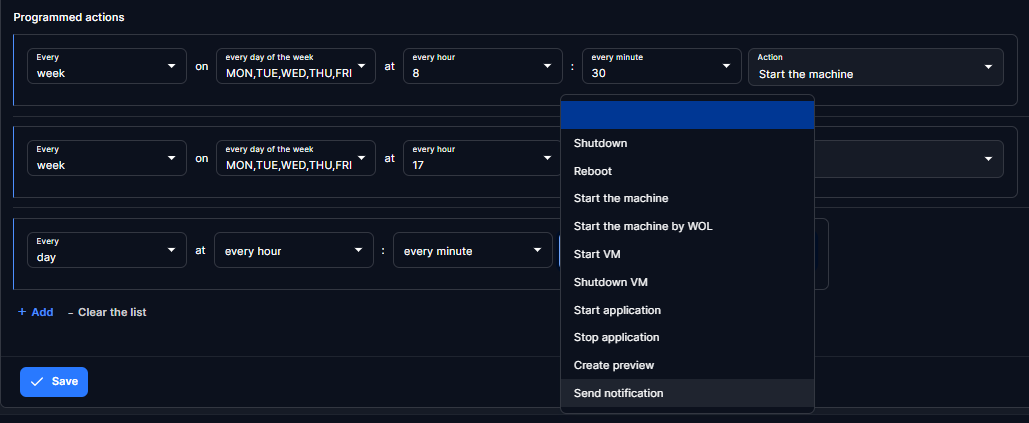The height and width of the screenshot is (423, 1029).
Task: Open the Every day dropdown in third row
Action: coord(107,250)
